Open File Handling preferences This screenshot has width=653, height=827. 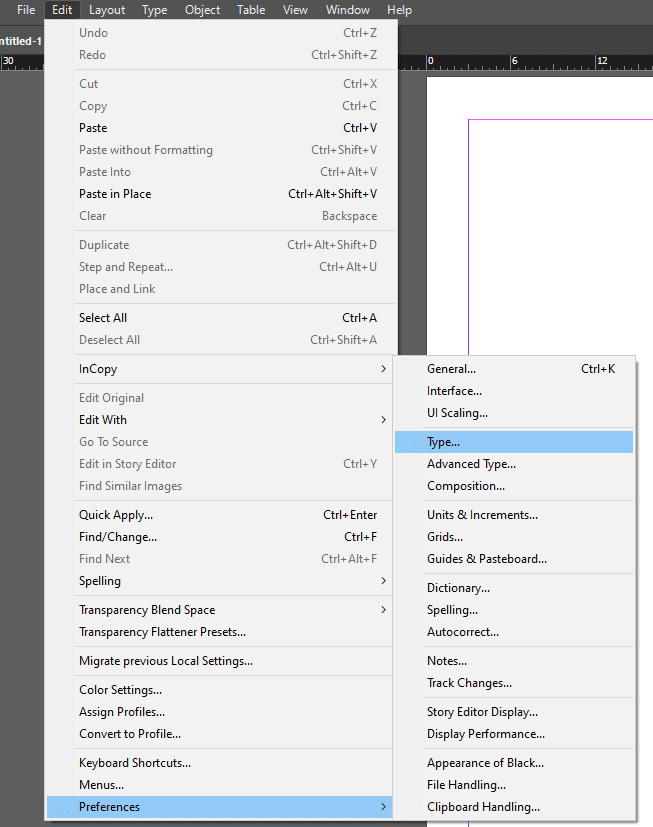pyautogui.click(x=514, y=785)
